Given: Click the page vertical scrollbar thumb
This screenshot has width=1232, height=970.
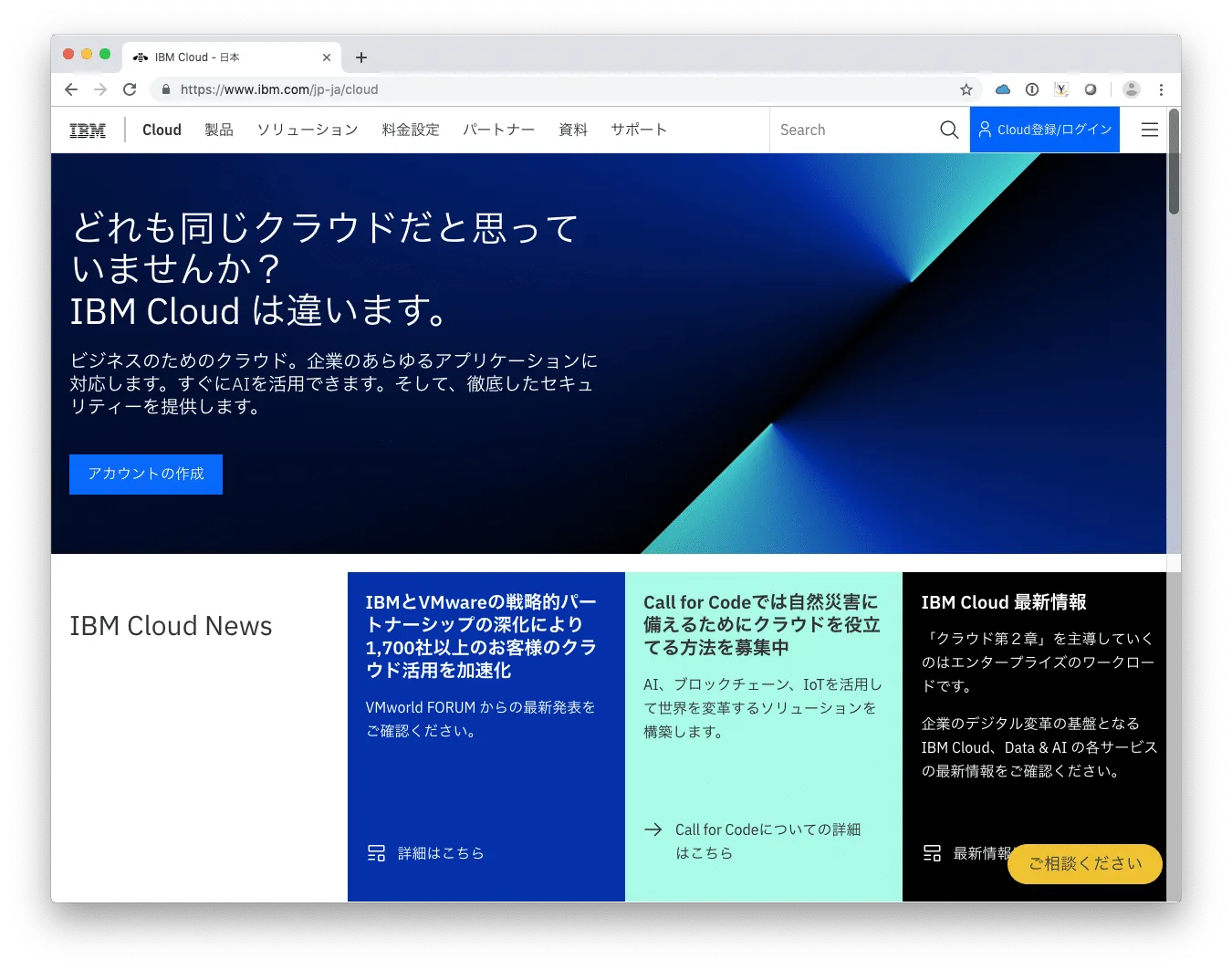Looking at the screenshot, I should (1174, 162).
